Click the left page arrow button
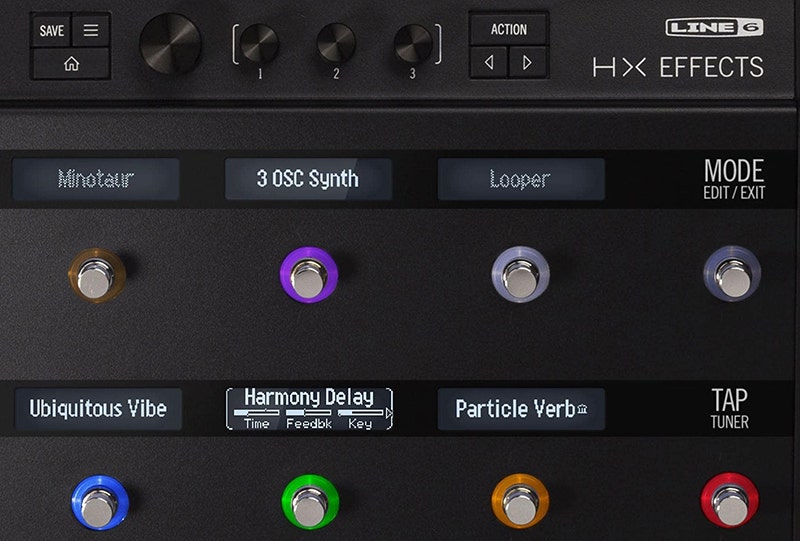Viewport: 800px width, 541px height. (x=489, y=62)
